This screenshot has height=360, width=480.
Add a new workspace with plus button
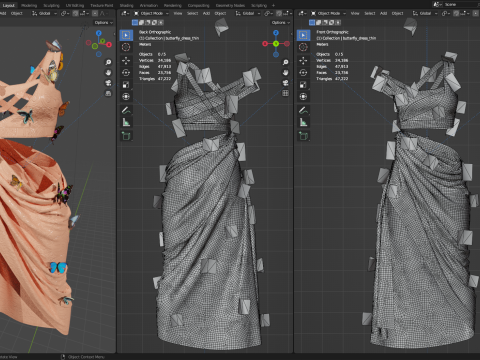pyautogui.click(x=273, y=5)
